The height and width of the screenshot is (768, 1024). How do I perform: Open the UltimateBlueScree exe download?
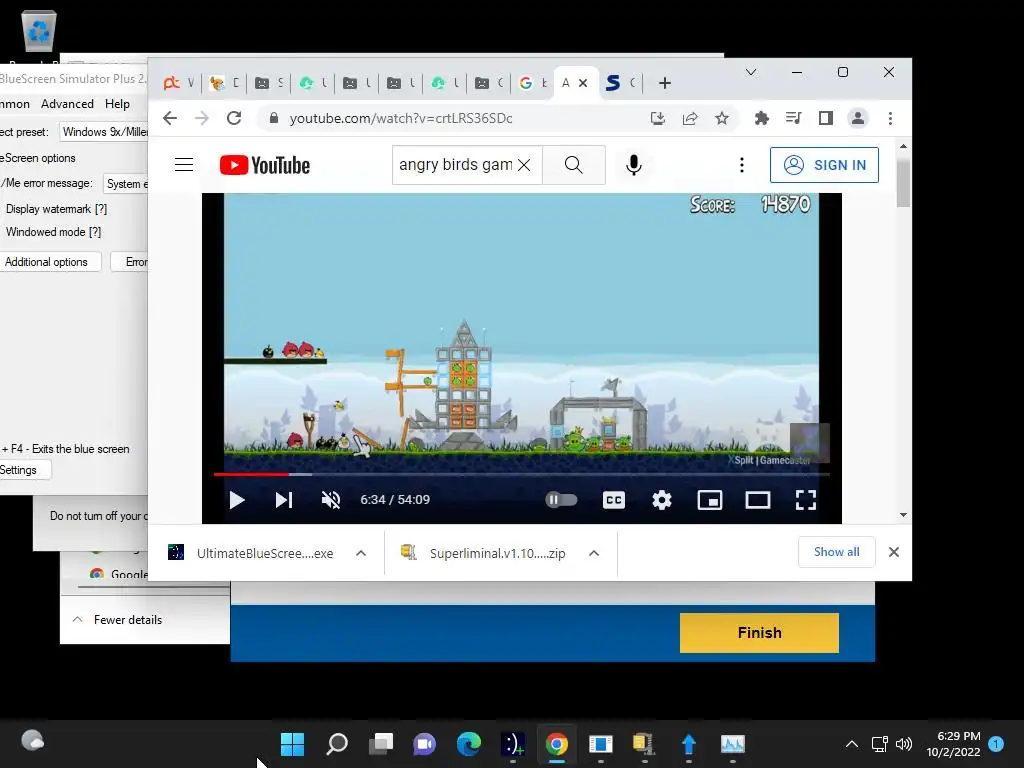253,553
